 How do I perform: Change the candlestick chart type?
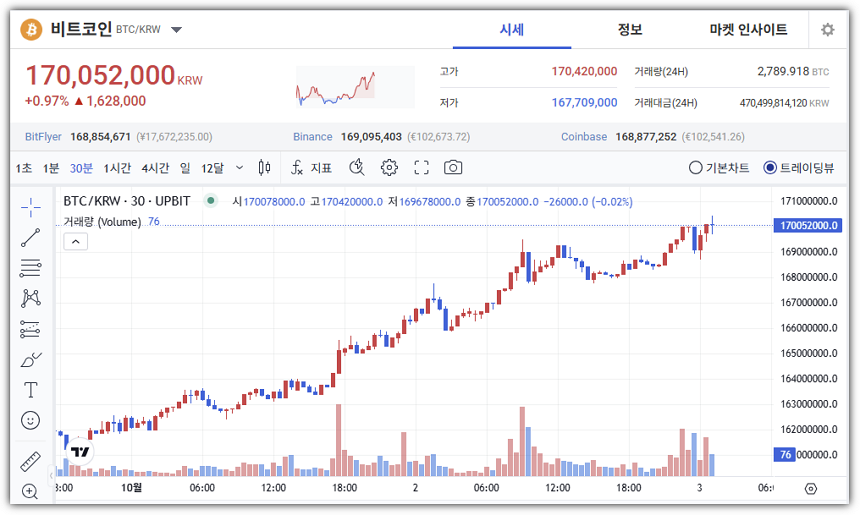click(264, 168)
